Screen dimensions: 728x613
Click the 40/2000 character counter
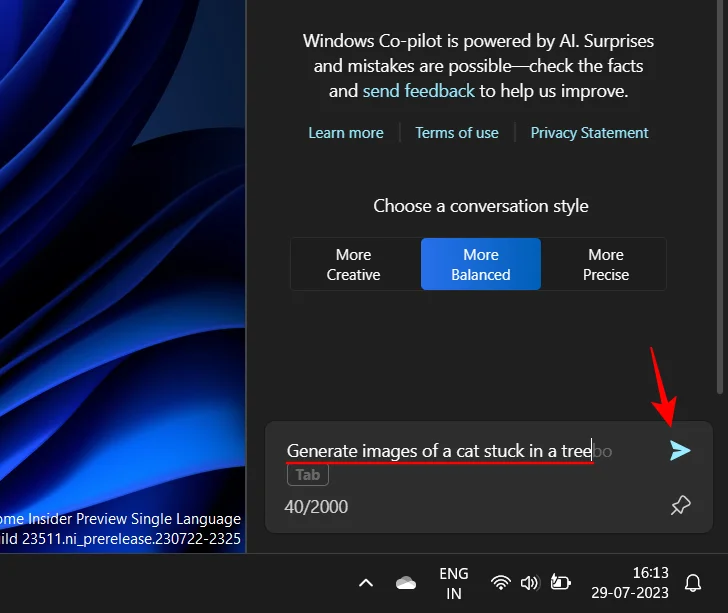pos(316,507)
